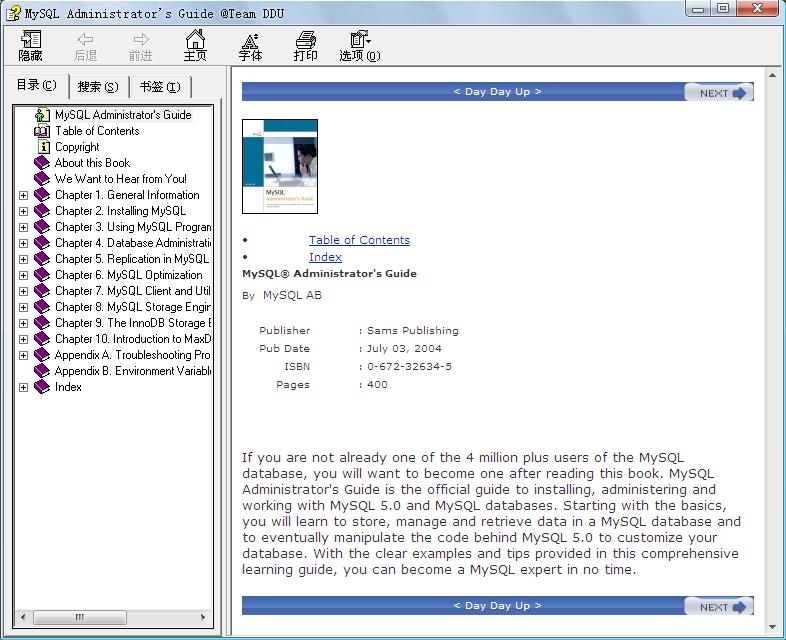The image size is (786, 640).
Task: Switch to the Bookmarks (书签) tab
Action: tap(160, 87)
